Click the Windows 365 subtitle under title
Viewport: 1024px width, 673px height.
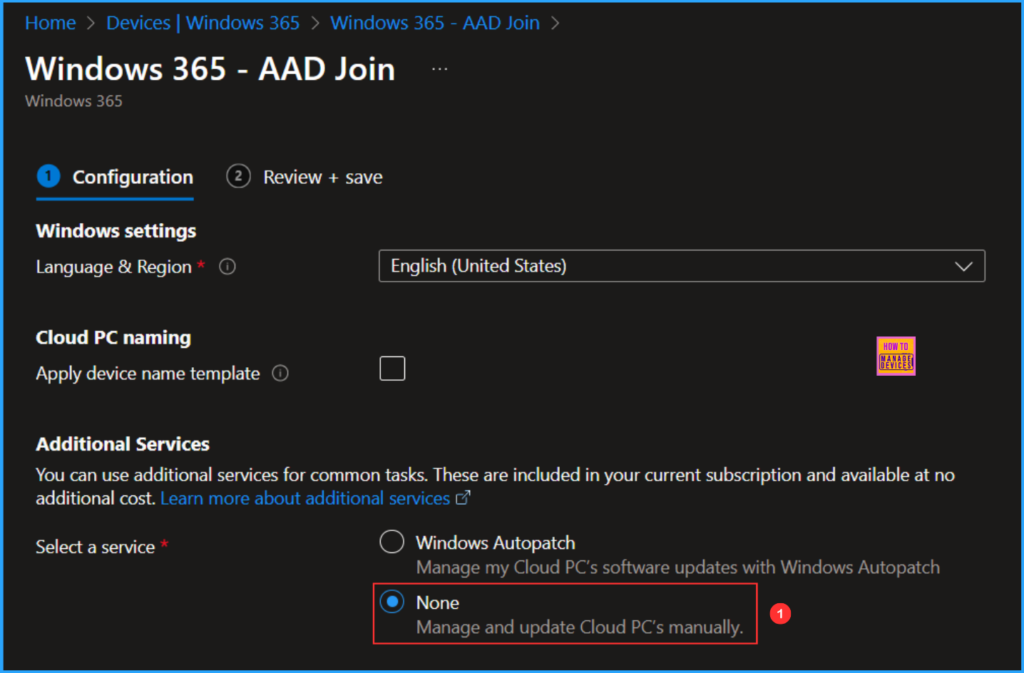(73, 101)
